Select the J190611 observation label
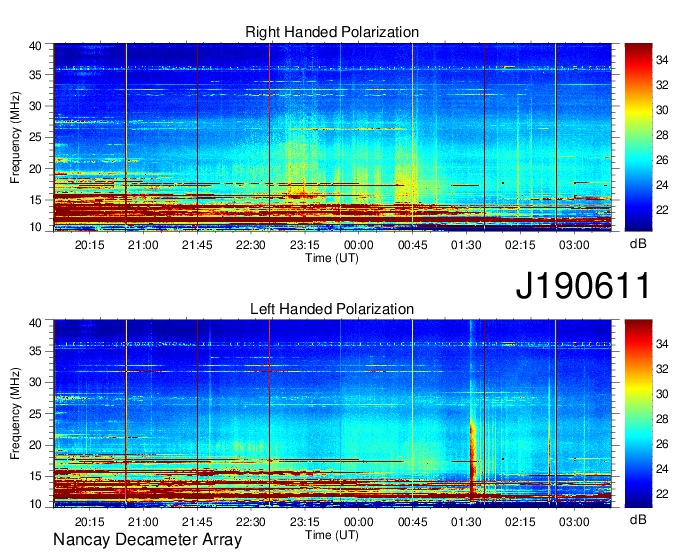Screen dimensions: 680x552 click(x=583, y=285)
